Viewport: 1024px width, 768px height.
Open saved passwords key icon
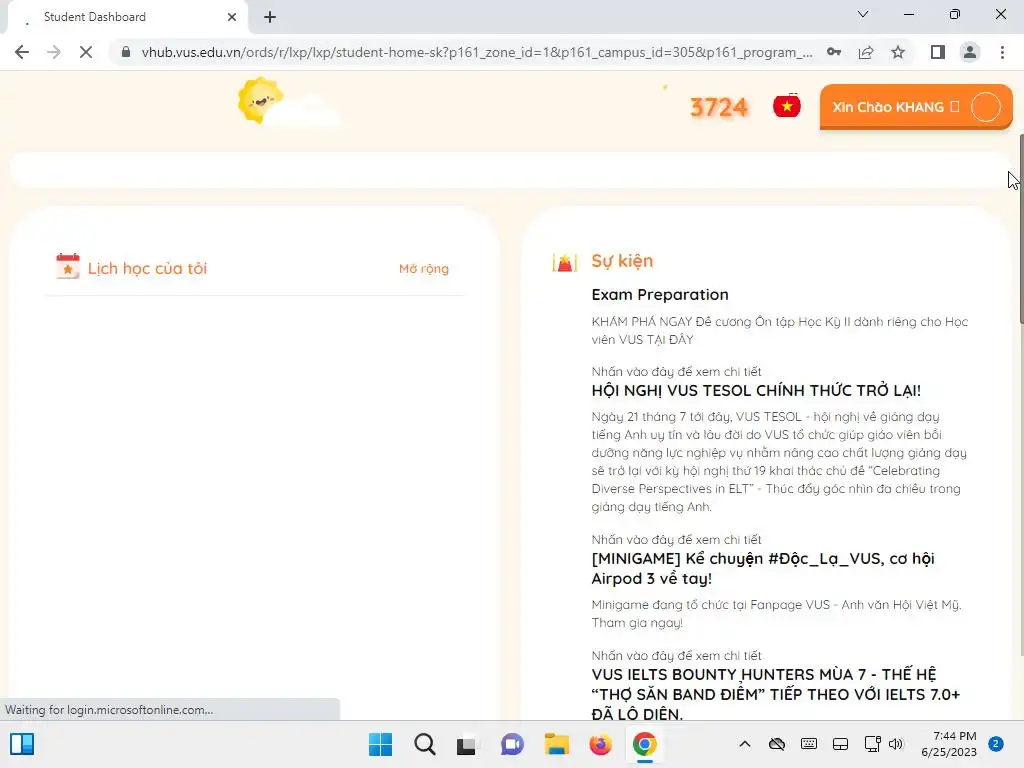(x=834, y=52)
